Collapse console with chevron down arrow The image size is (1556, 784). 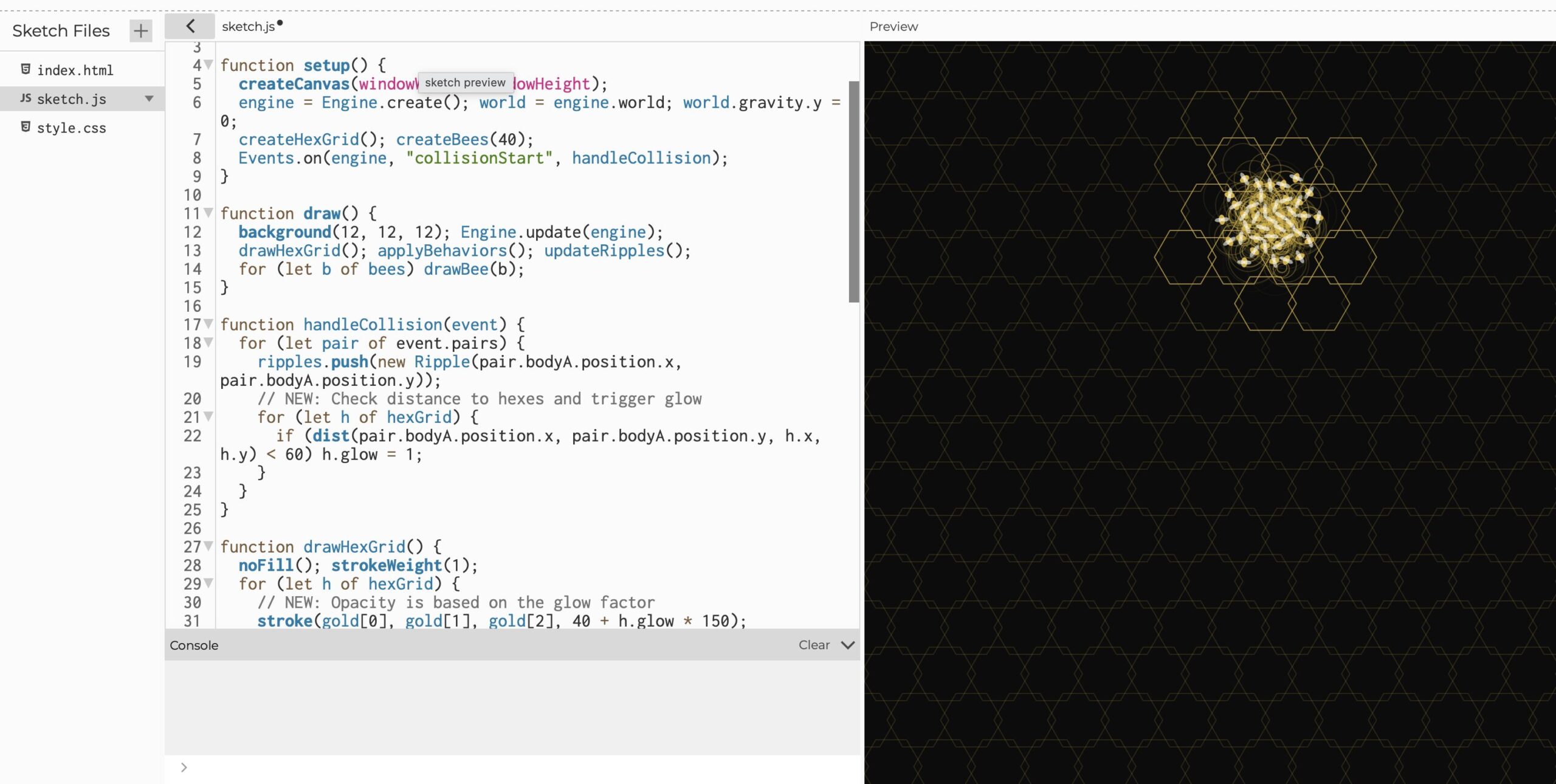pyautogui.click(x=848, y=645)
